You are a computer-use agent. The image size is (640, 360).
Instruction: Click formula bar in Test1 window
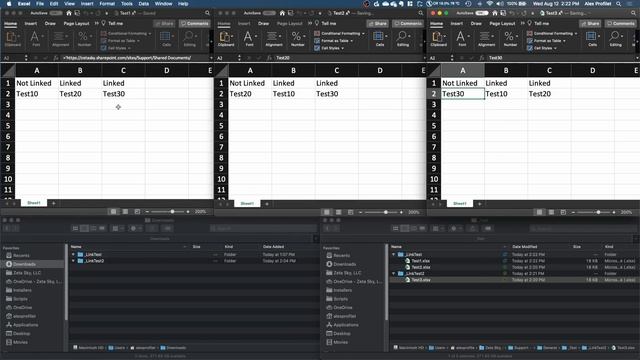tap(136, 58)
